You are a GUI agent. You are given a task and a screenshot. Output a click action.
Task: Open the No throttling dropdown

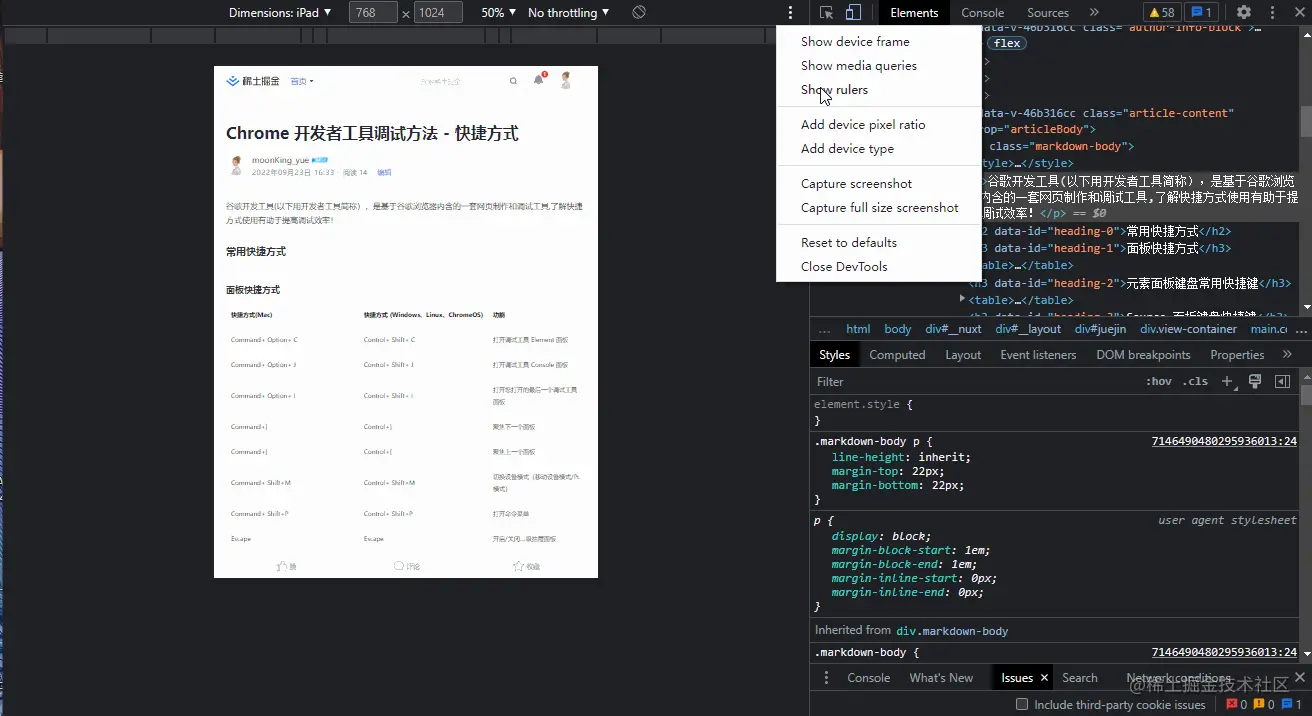568,13
